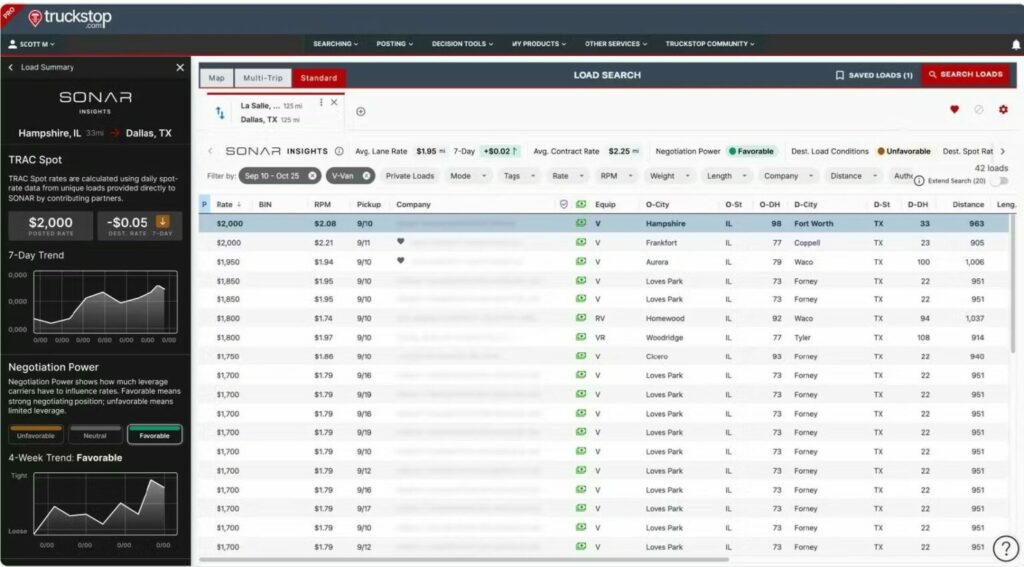Click the Search Loads button
1024x567 pixels.
(965, 74)
